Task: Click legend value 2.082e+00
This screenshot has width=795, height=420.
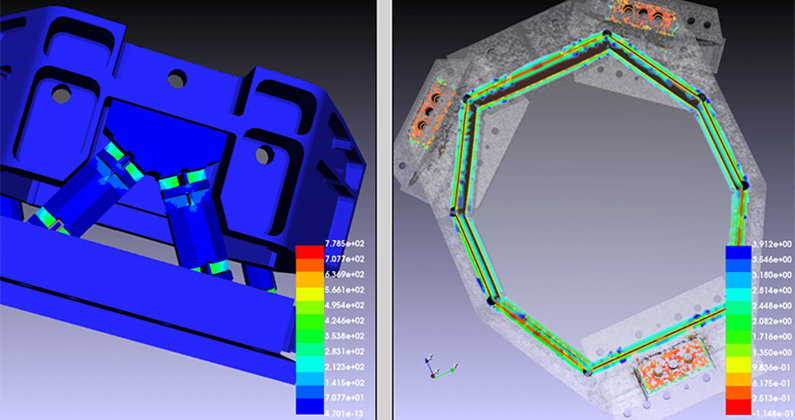Action: (x=773, y=321)
